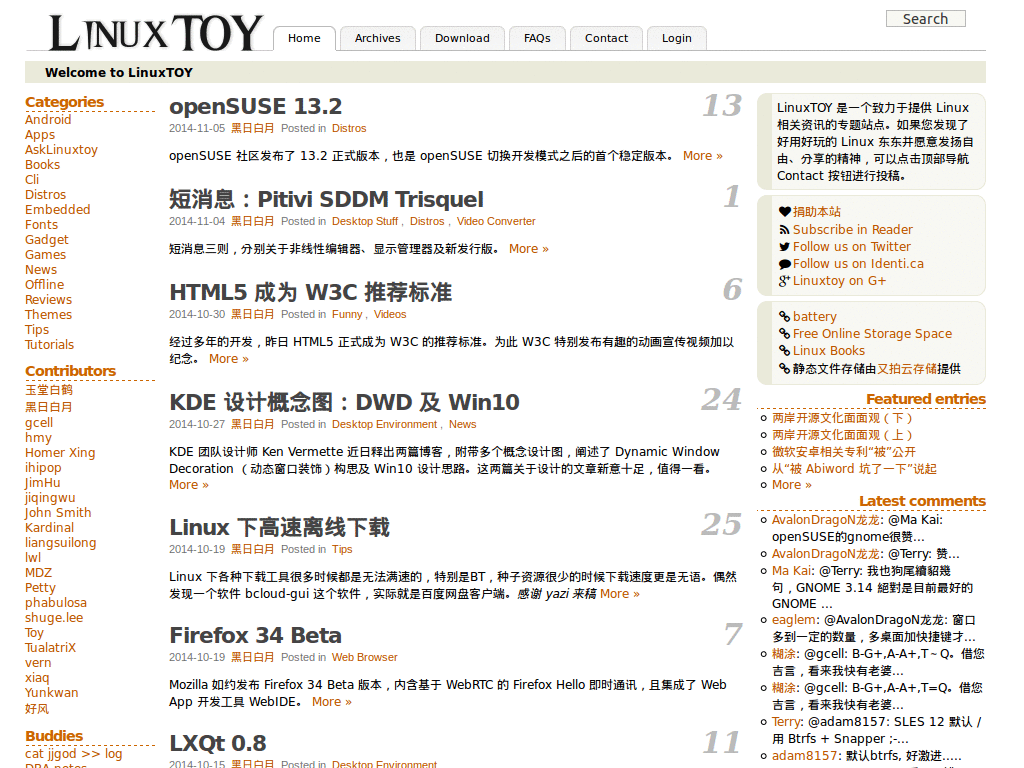View contributor Yunkwan
1024x768 pixels.
[x=52, y=693]
